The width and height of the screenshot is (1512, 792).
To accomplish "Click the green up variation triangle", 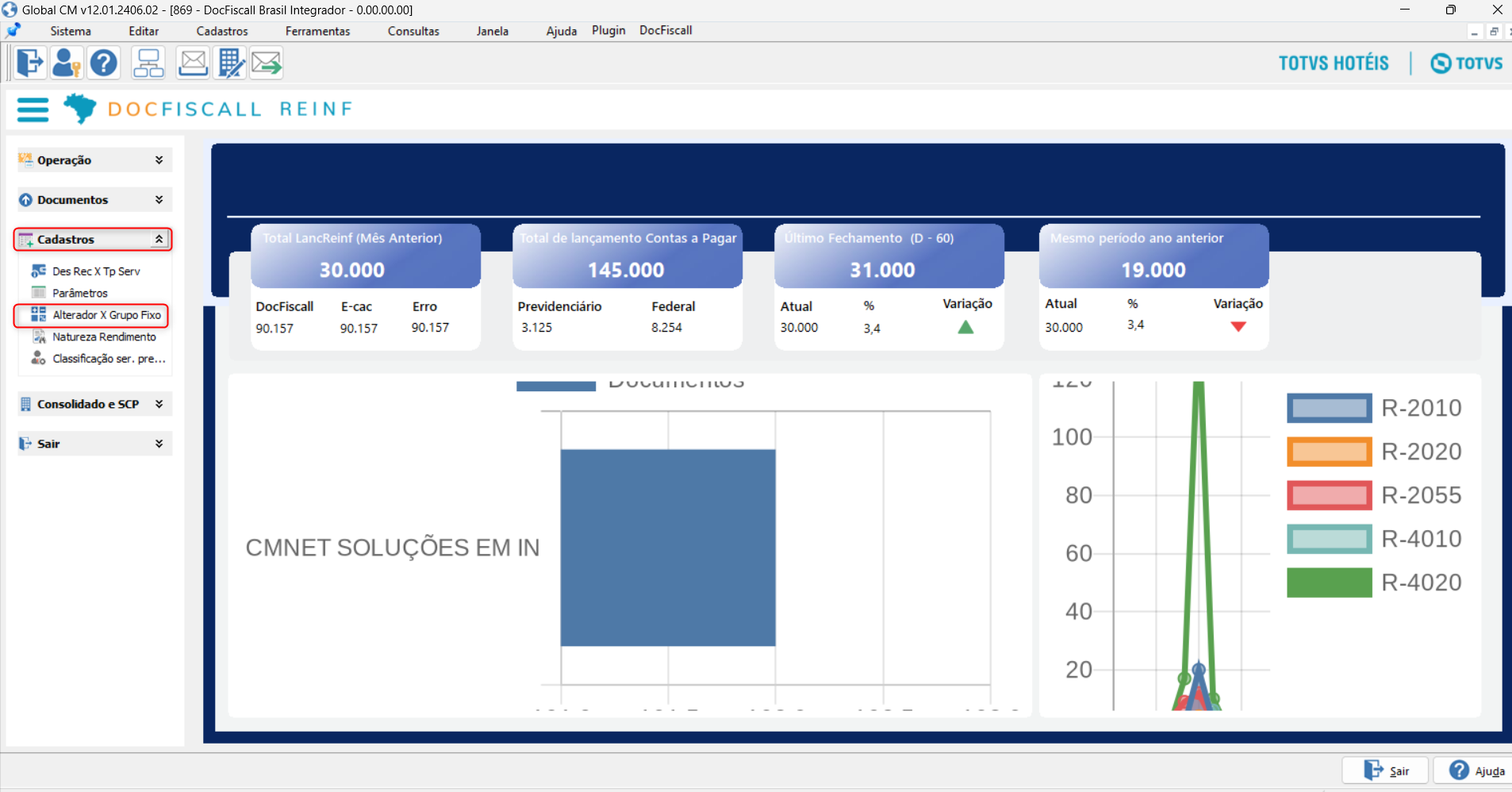I will point(965,327).
